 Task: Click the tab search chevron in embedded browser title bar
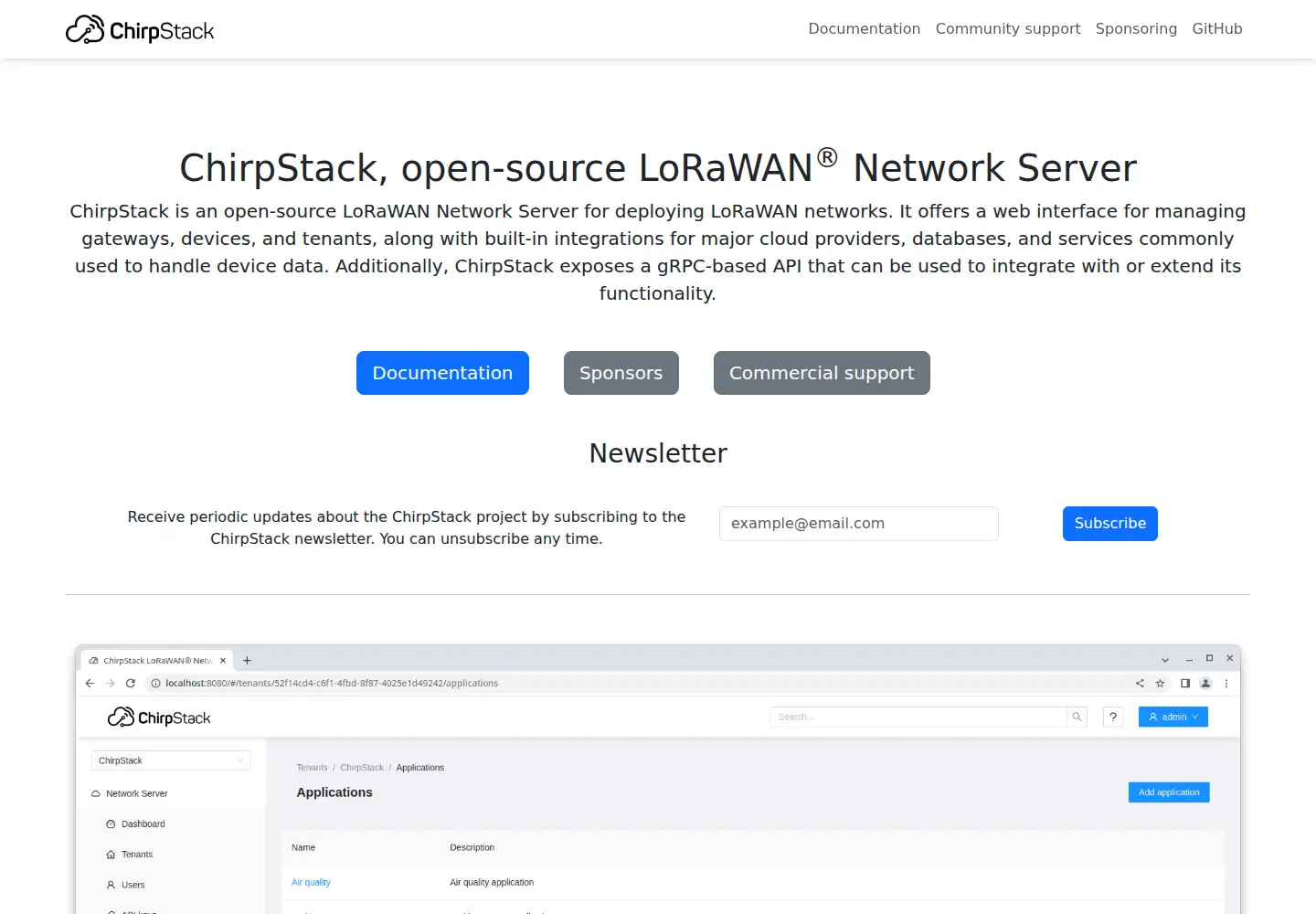point(1165,660)
